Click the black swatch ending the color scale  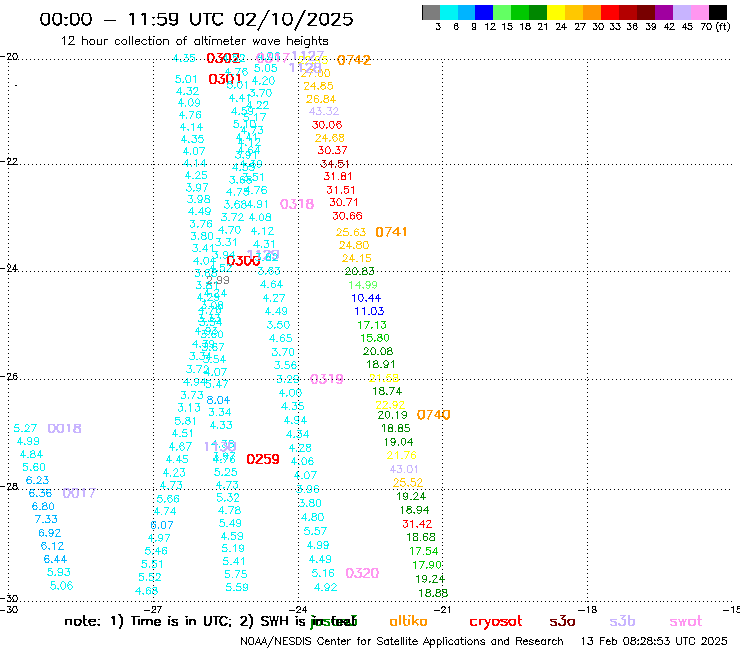pos(718,12)
